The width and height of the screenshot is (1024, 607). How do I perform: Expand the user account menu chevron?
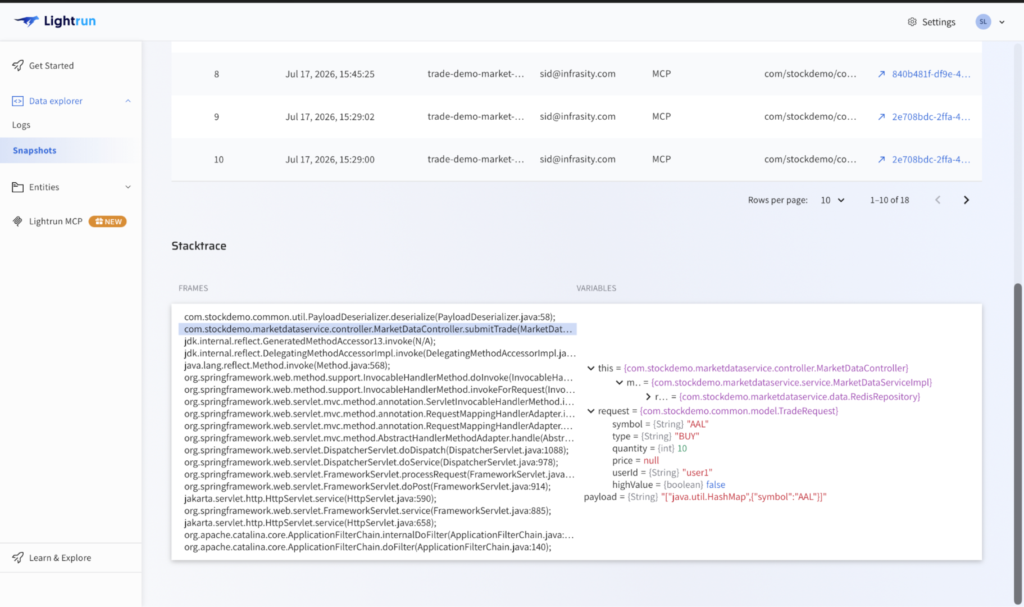[1002, 22]
